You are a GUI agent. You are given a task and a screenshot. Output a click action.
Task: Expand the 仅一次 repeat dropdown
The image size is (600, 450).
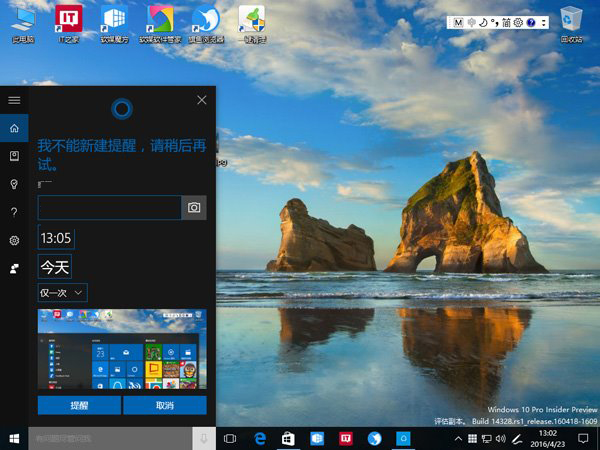click(x=62, y=292)
